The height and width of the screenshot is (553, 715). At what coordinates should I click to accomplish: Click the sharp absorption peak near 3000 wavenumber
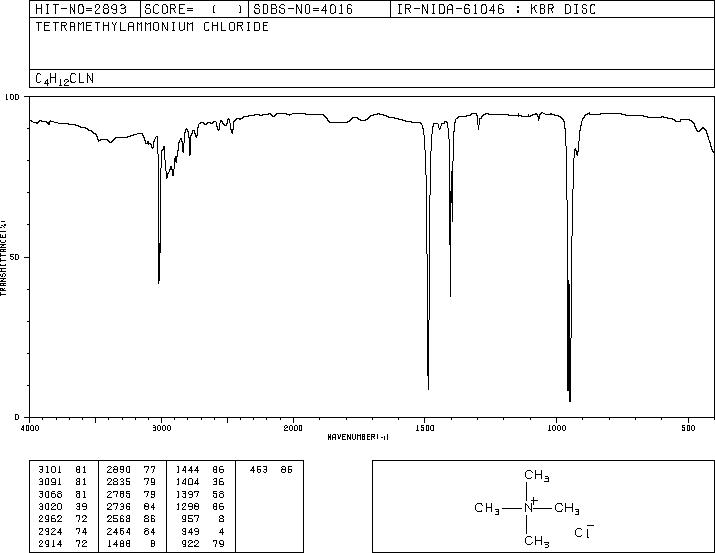[159, 283]
